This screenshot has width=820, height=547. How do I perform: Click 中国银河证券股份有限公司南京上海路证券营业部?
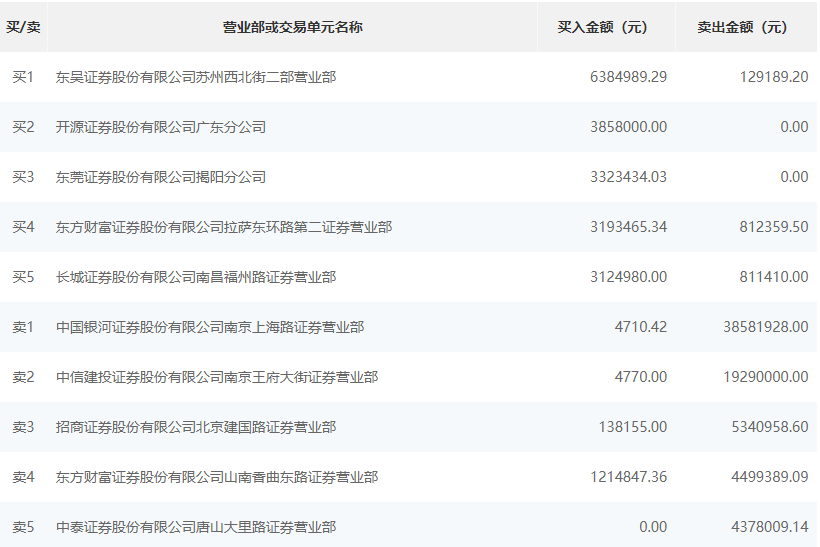[210, 327]
